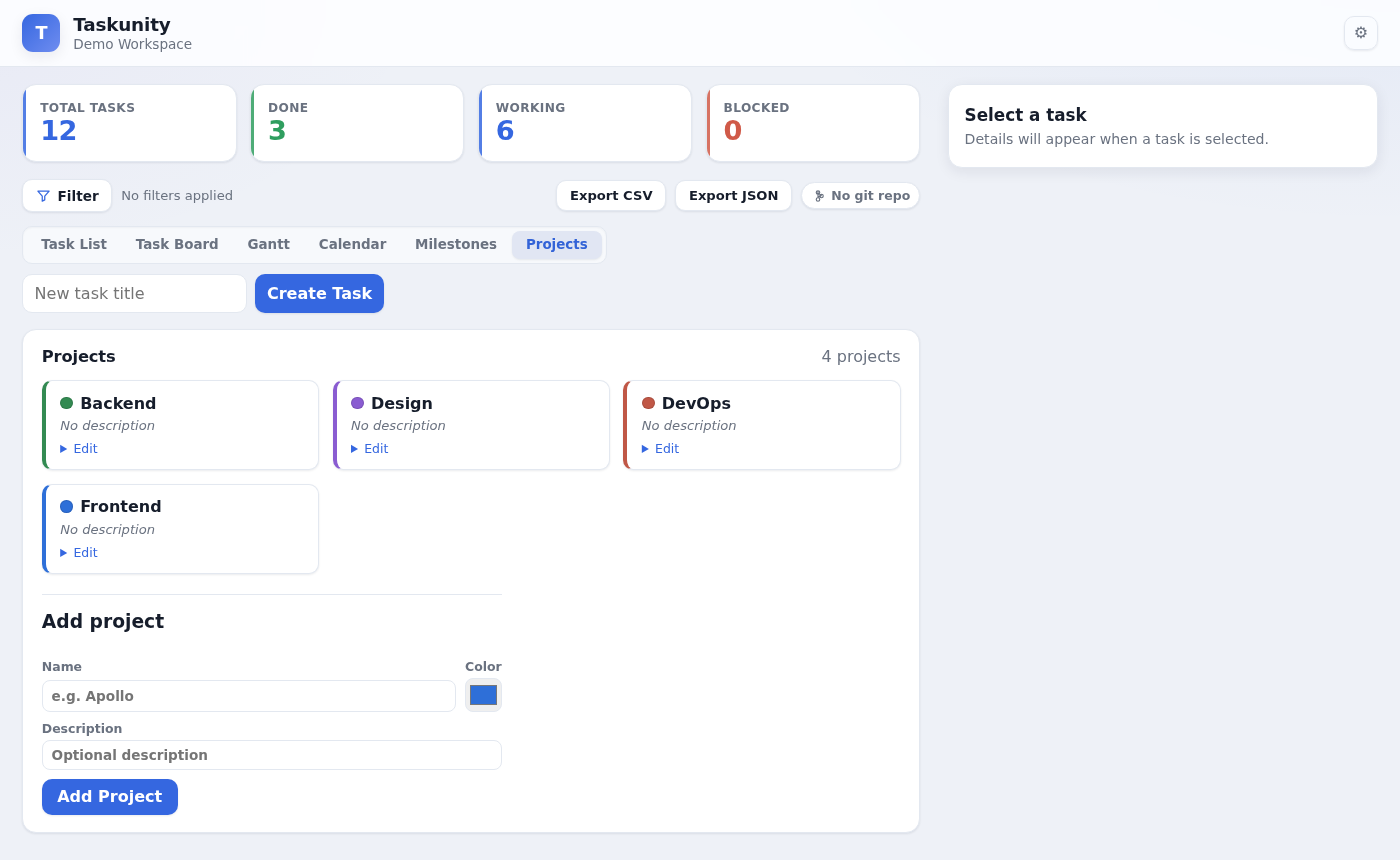The image size is (1400, 860).
Task: Click the green Backend color dot
Action: click(66, 403)
